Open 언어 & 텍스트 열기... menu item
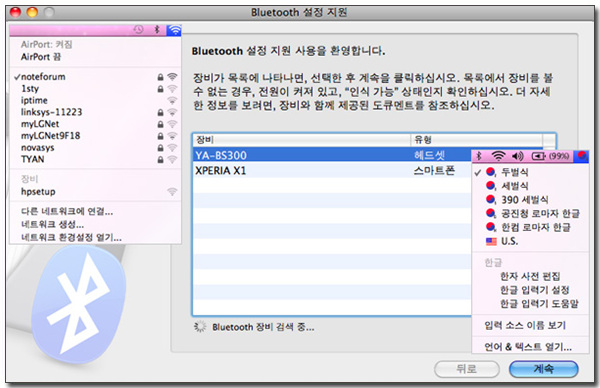Viewport: 600px width, 388px height. 530,347
